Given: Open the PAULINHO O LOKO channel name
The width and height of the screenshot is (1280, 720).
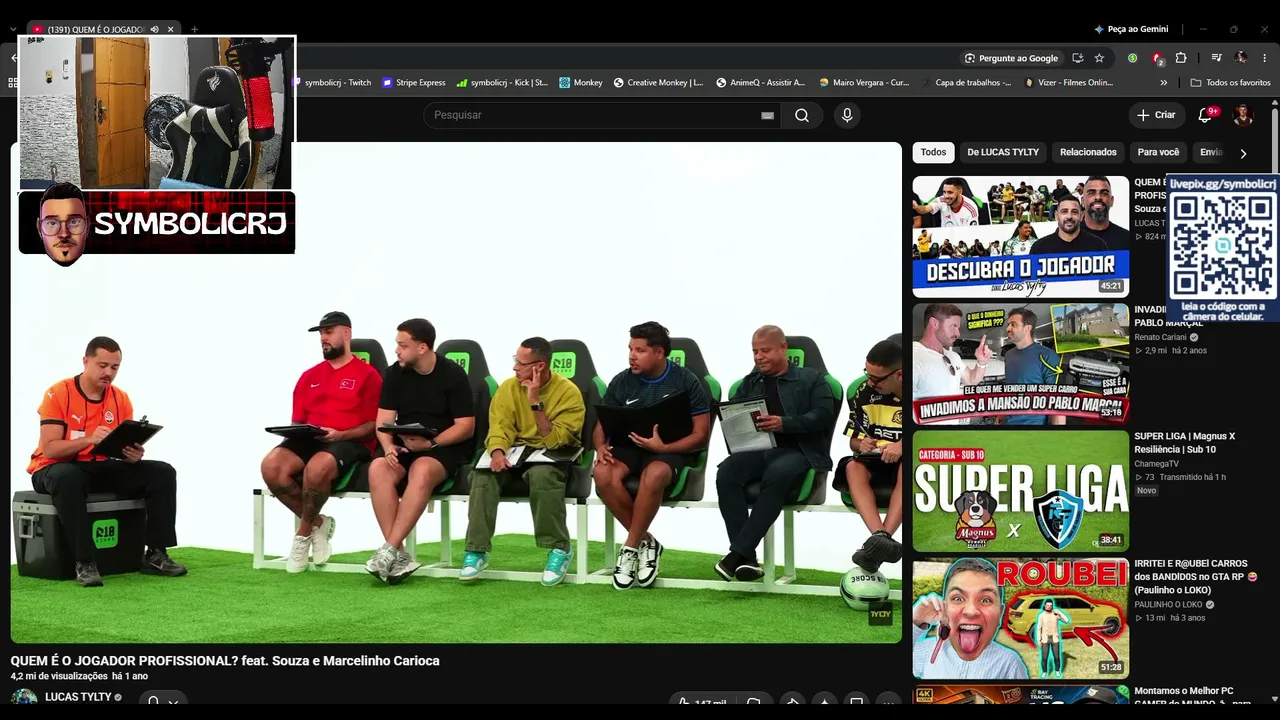Looking at the screenshot, I should click(x=1168, y=605).
